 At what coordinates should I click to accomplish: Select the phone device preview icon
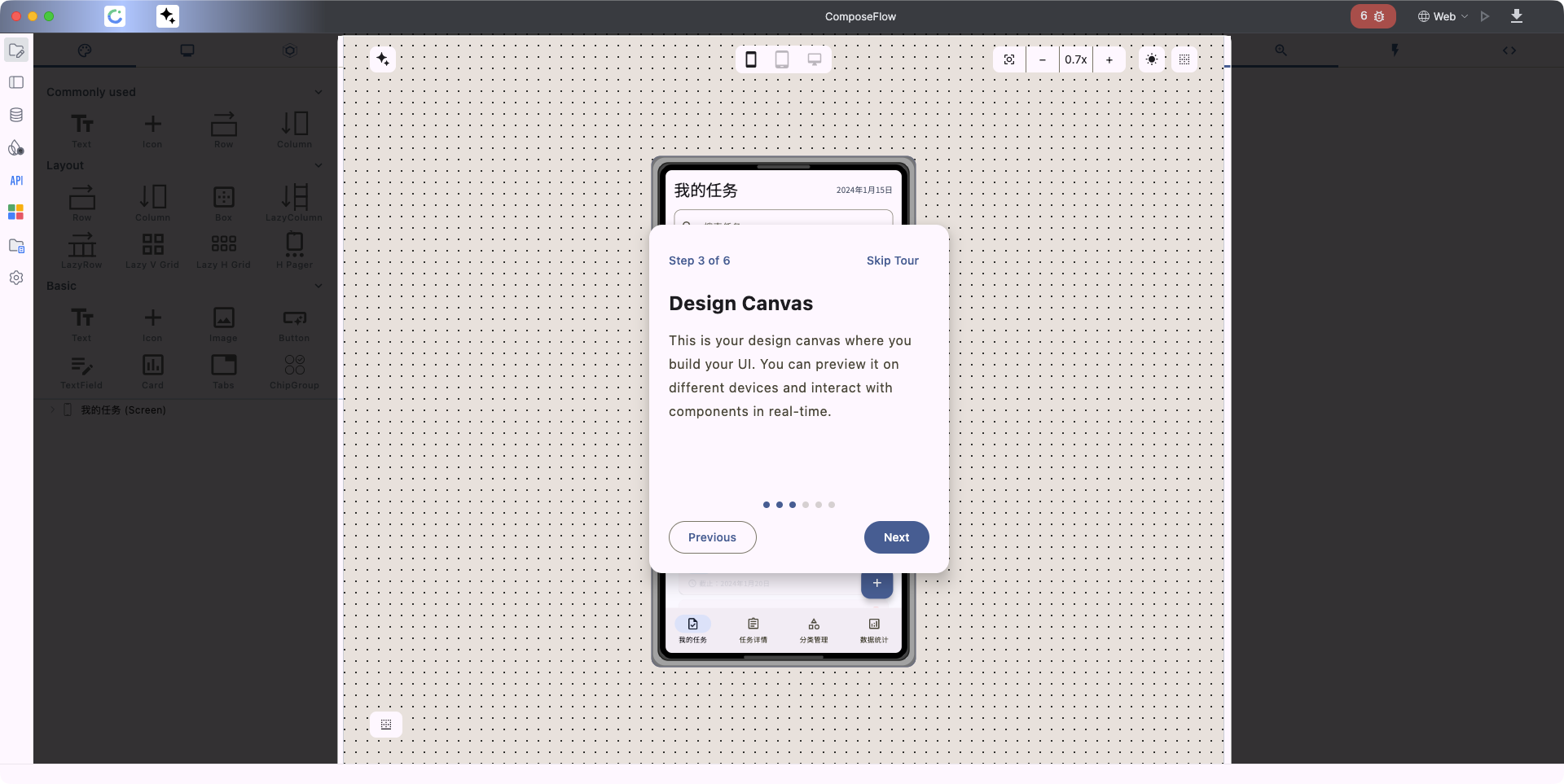click(751, 59)
